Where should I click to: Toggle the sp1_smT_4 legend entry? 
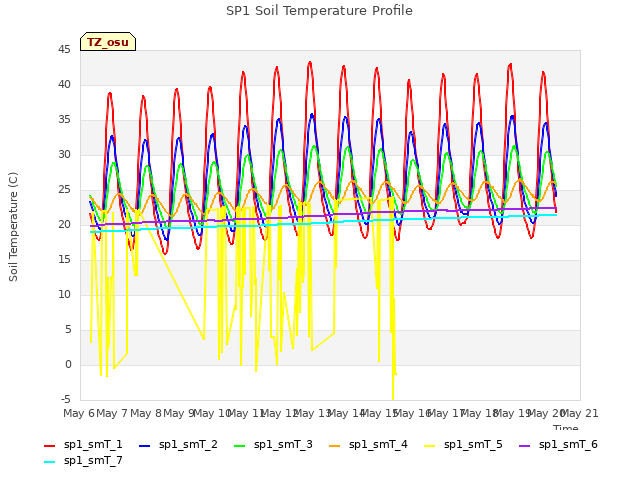click(x=368, y=444)
